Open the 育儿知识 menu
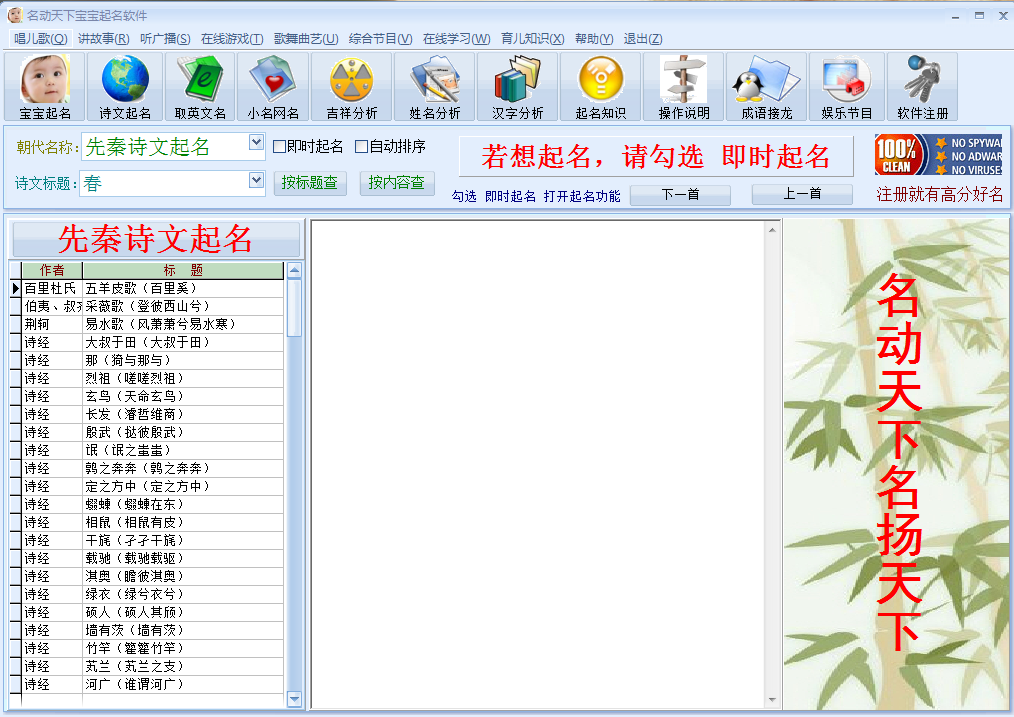This screenshot has width=1014, height=717. point(532,39)
